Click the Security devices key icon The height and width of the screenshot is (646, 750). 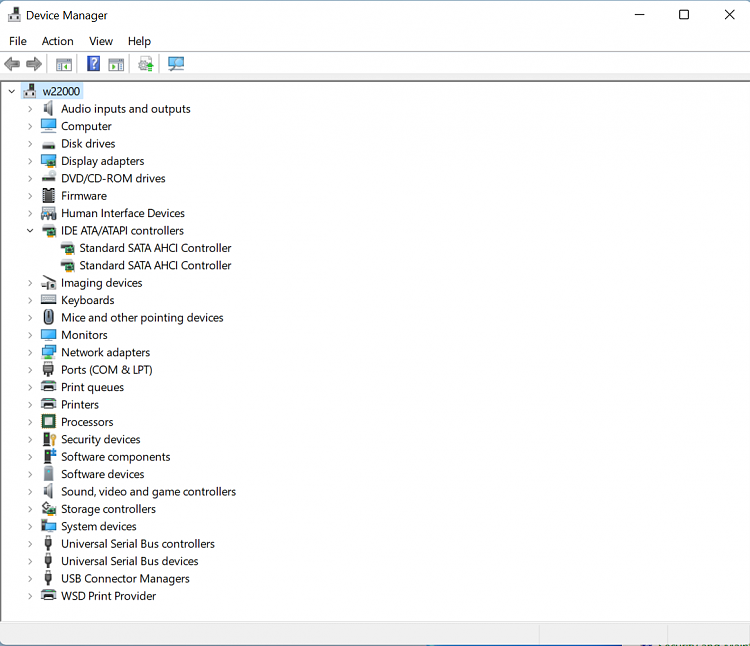tap(49, 439)
